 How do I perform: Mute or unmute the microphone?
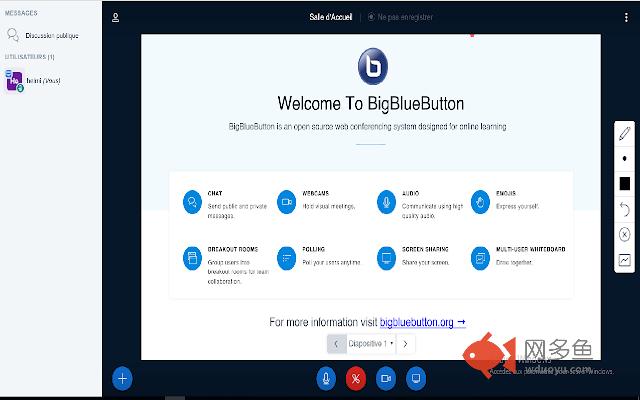326,379
